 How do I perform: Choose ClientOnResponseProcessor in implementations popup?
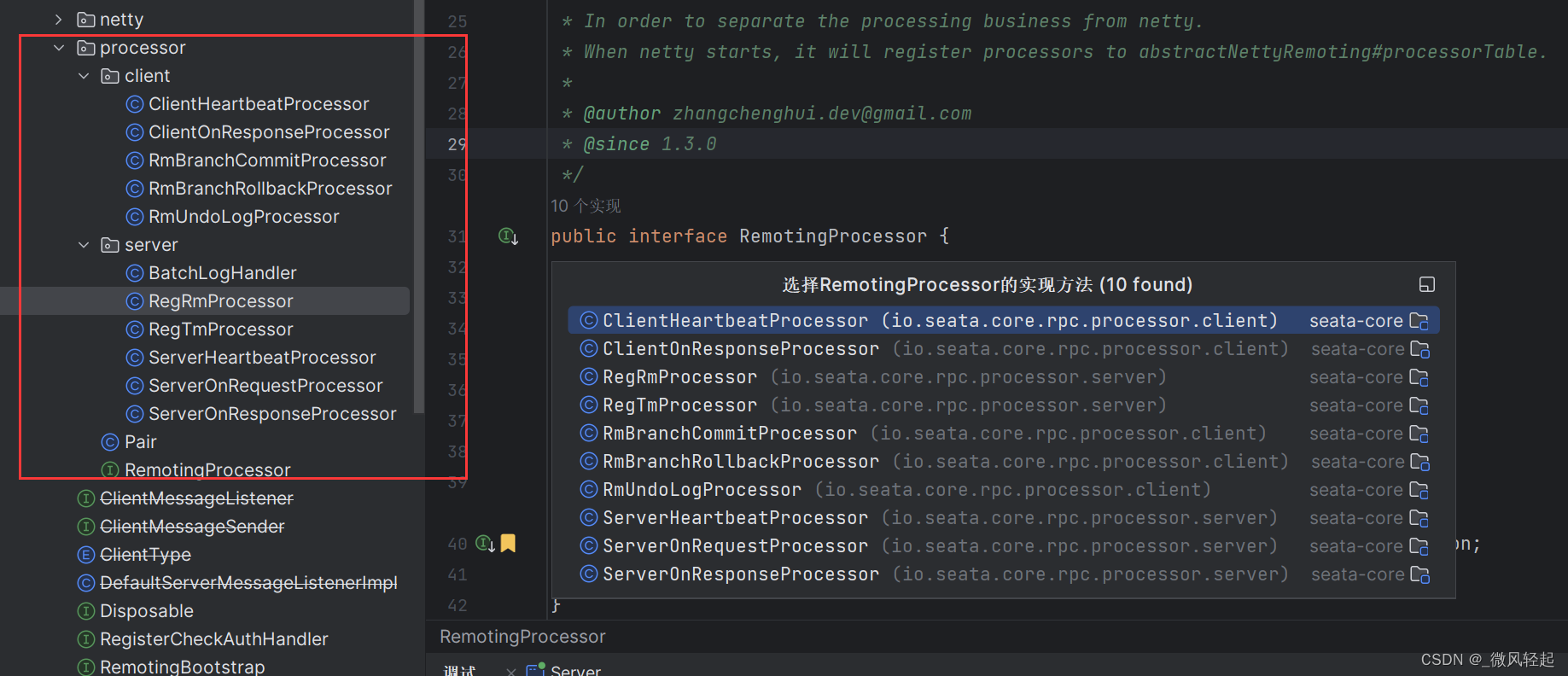pyautogui.click(x=1004, y=349)
